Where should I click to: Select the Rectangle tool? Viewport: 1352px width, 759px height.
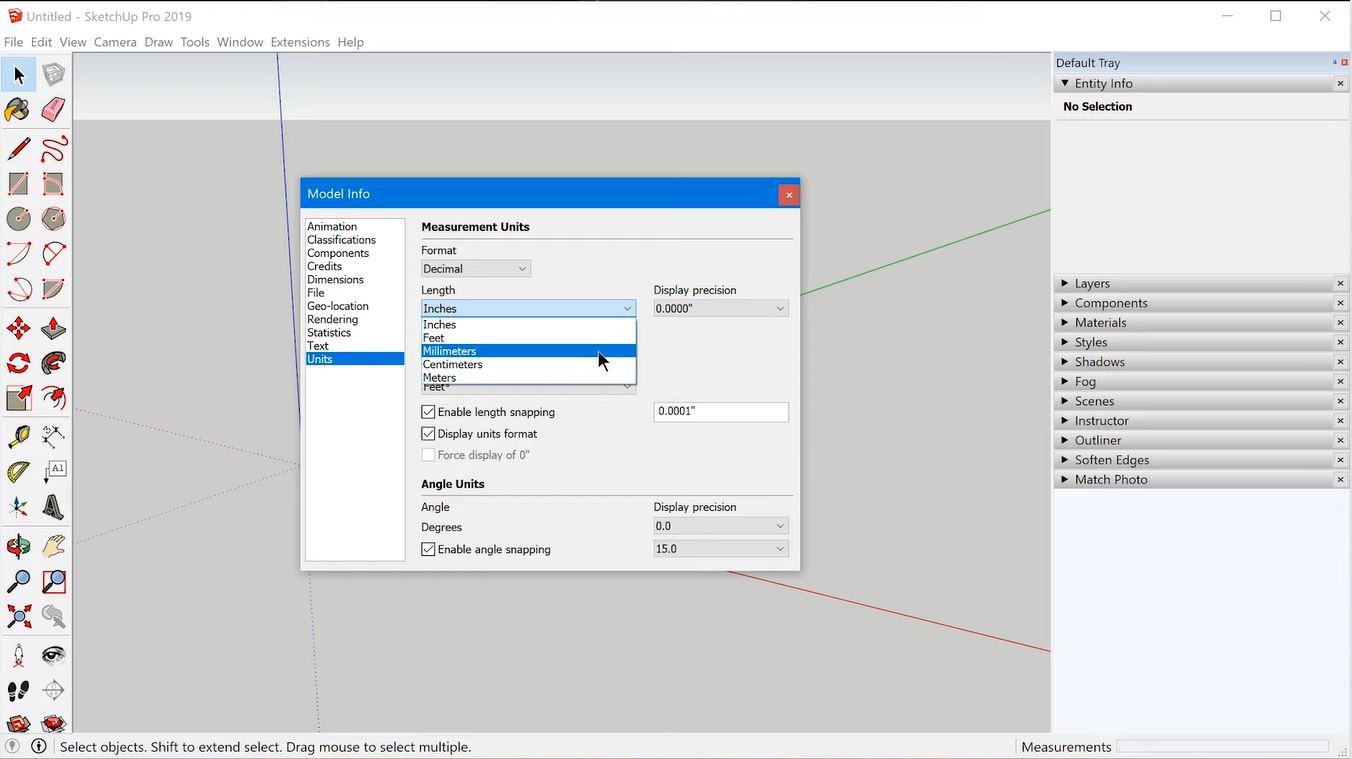coord(18,183)
